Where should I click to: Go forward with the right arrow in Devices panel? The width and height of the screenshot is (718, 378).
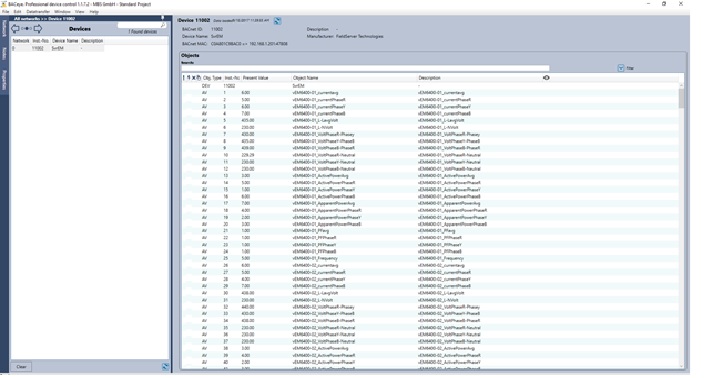click(38, 29)
